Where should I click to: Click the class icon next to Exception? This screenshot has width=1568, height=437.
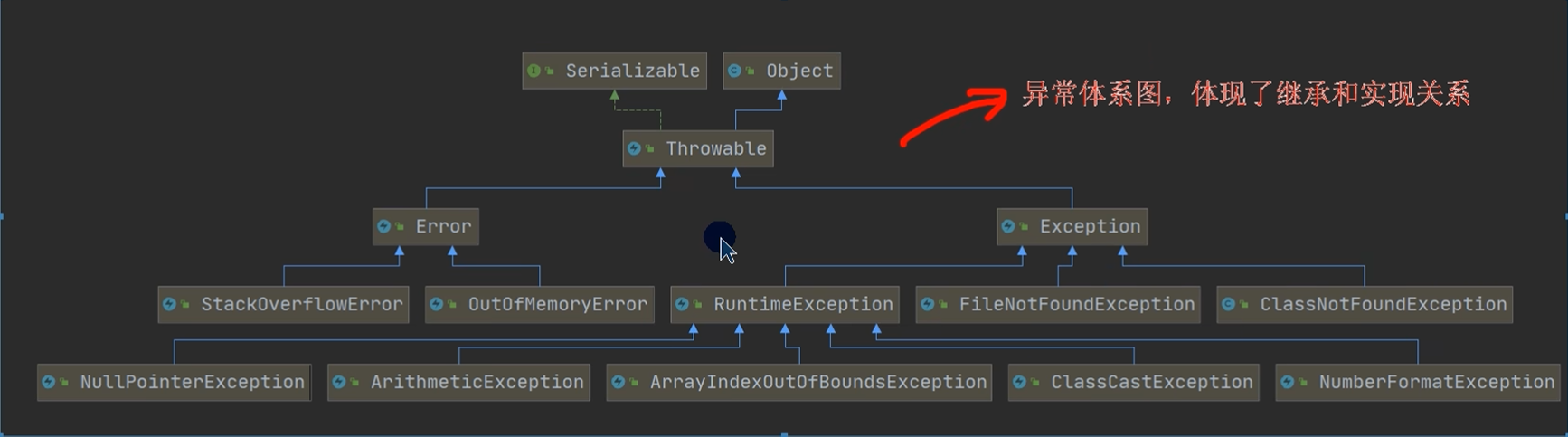(x=1008, y=226)
